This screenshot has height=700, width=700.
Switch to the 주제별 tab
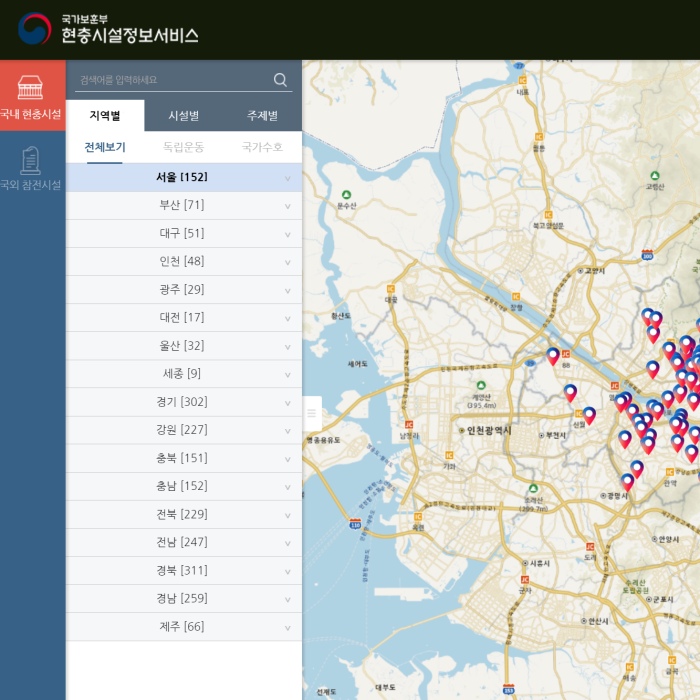(x=262, y=116)
